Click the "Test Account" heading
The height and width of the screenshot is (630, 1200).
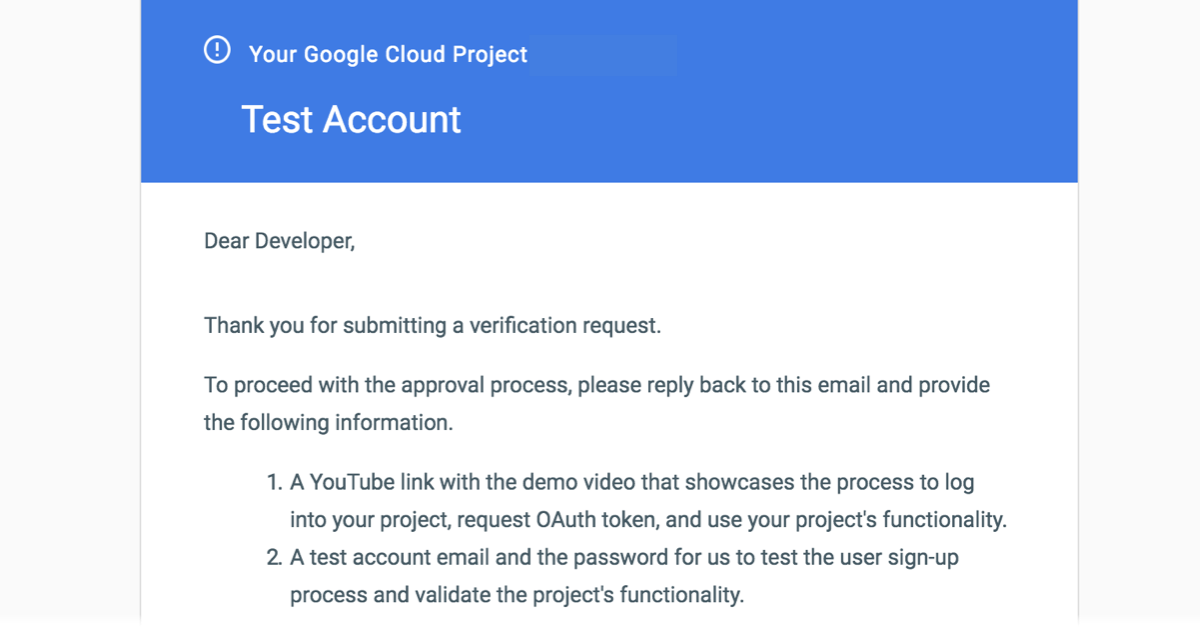351,120
